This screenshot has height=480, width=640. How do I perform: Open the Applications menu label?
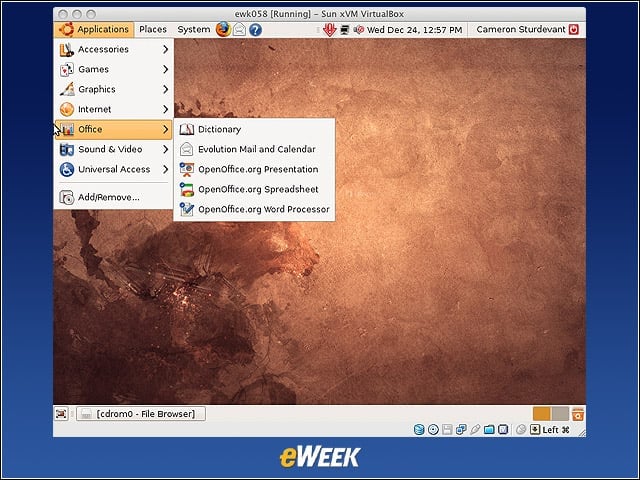pyautogui.click(x=103, y=29)
